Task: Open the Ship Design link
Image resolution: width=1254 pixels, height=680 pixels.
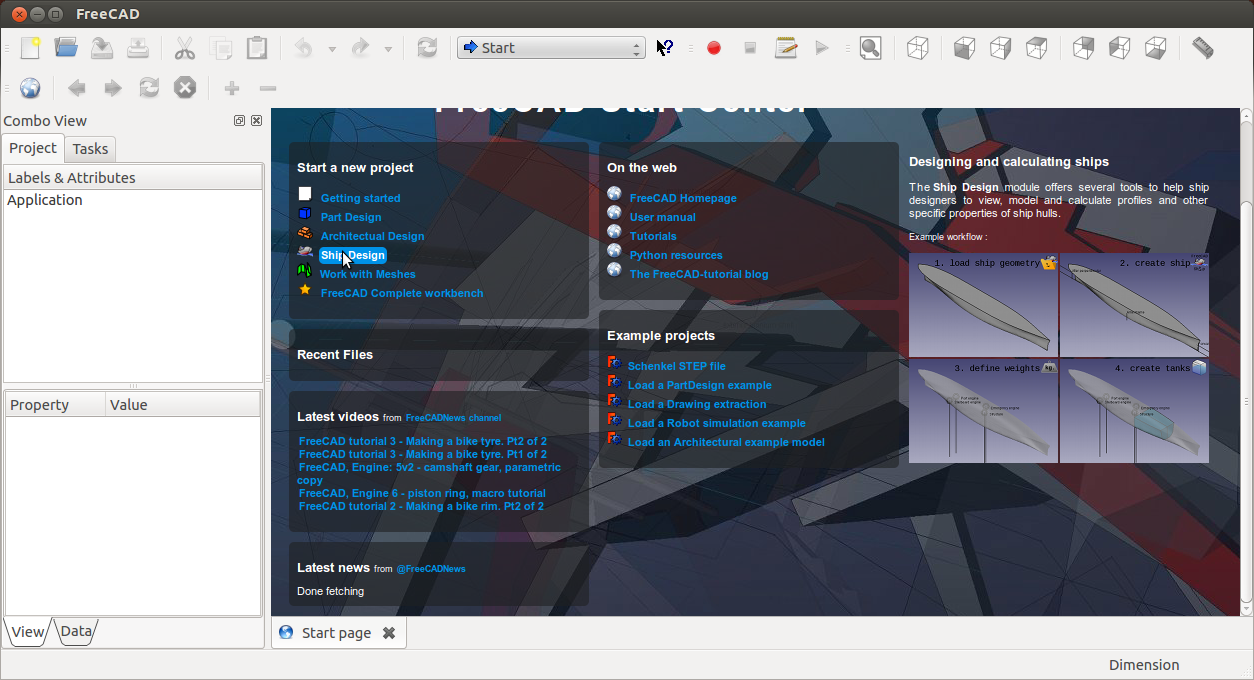Action: click(x=352, y=255)
